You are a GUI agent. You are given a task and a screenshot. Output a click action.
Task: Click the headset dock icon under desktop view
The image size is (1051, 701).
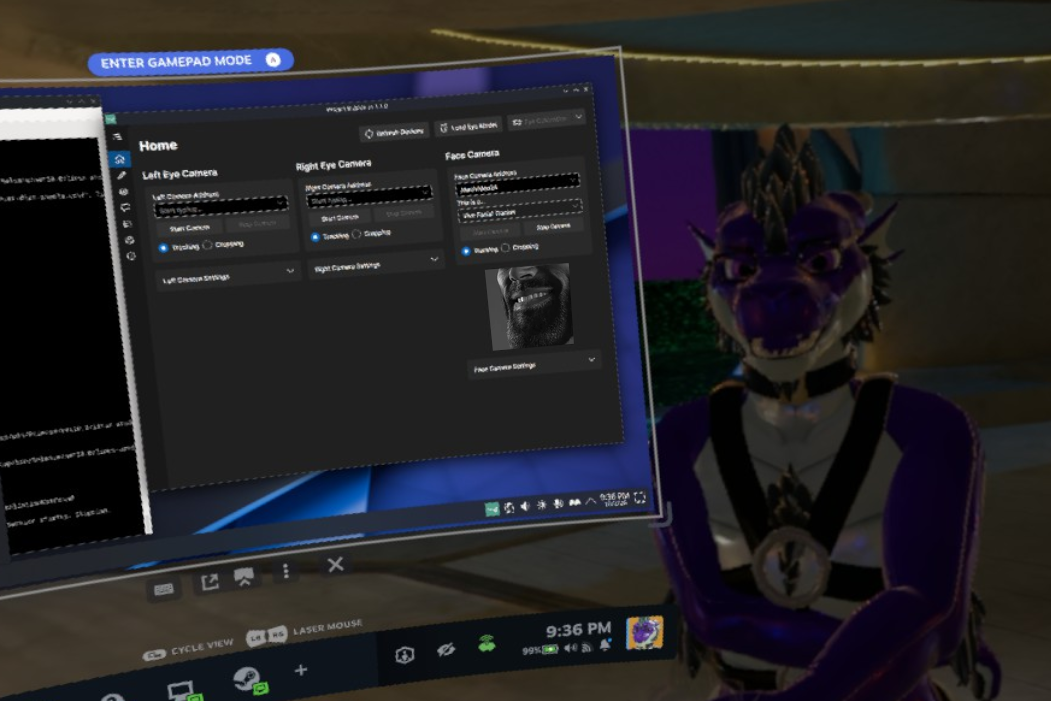[x=244, y=577]
